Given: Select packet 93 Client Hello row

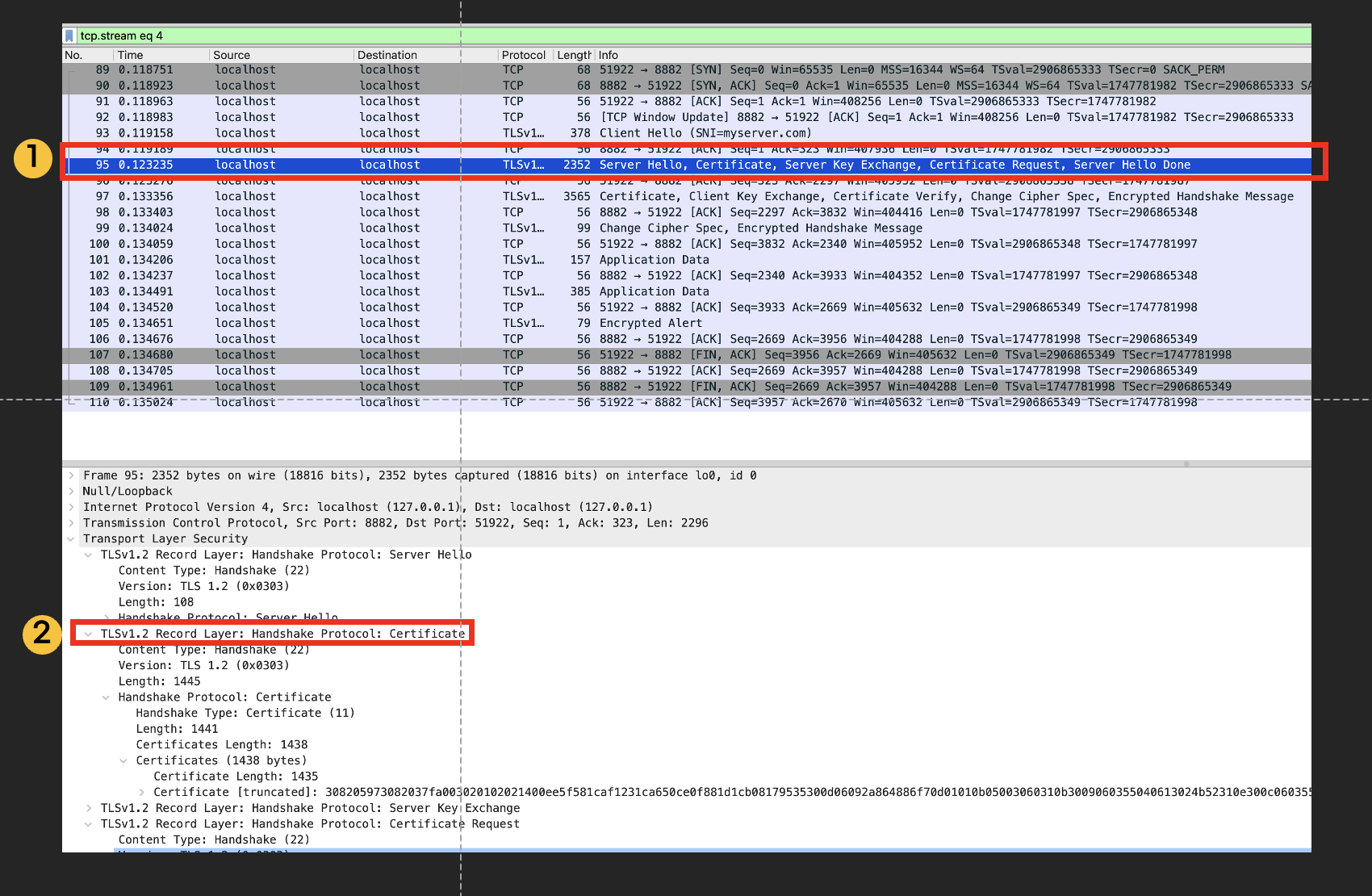Looking at the screenshot, I should tap(687, 133).
